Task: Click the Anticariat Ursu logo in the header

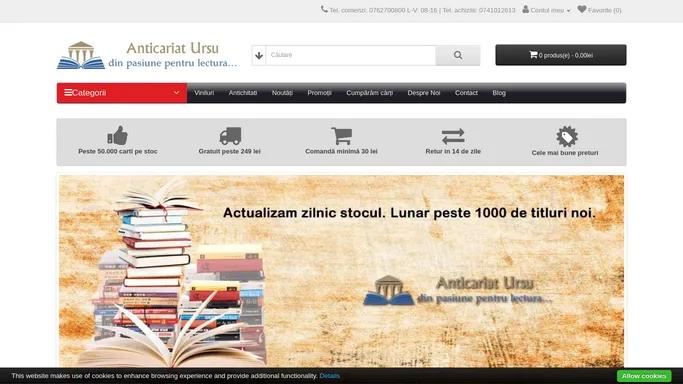Action: (x=147, y=55)
